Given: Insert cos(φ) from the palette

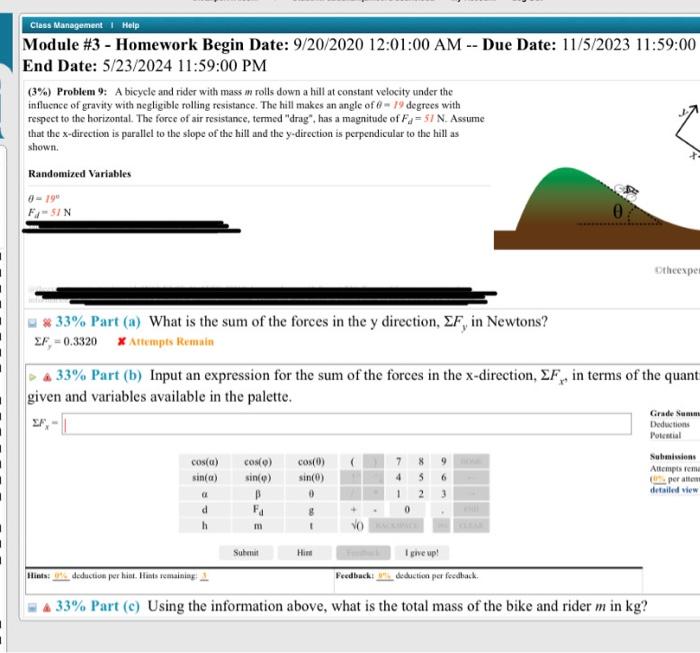Looking at the screenshot, I should click(x=258, y=462).
